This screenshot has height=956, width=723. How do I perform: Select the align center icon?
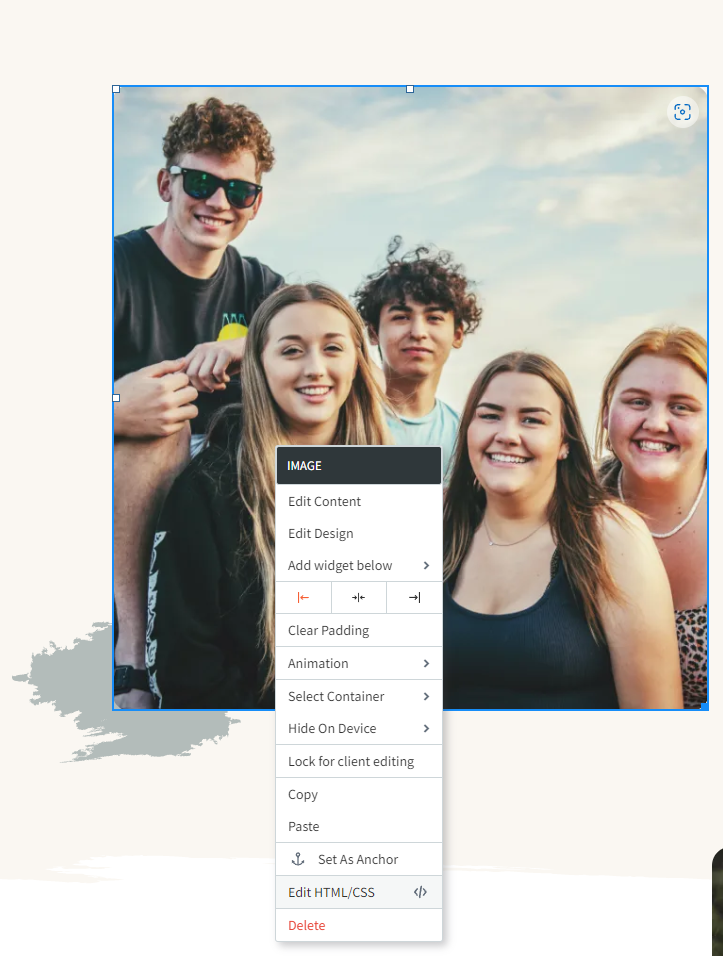tap(358, 598)
